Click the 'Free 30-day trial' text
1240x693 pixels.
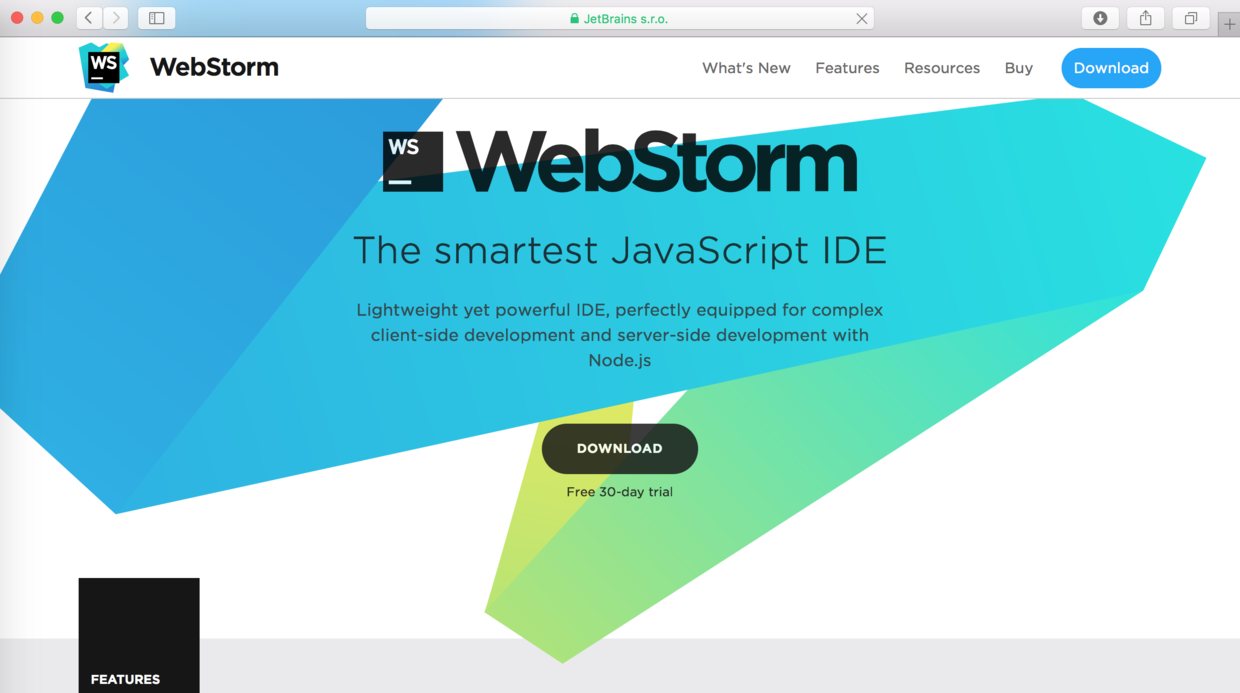[x=620, y=492]
